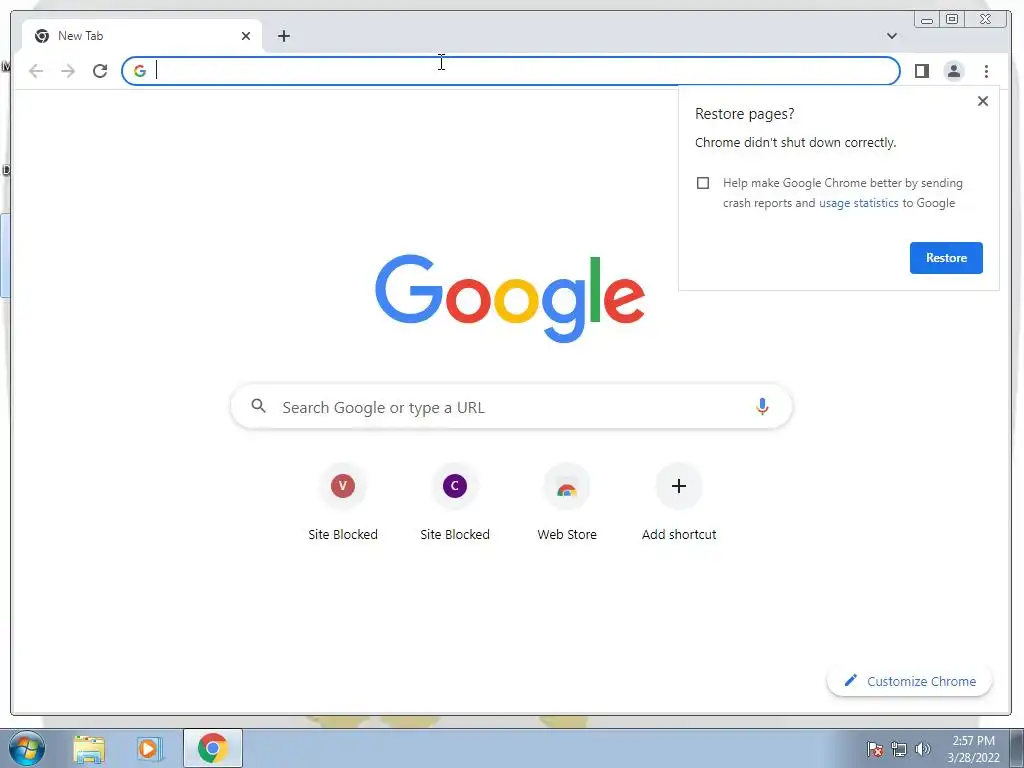Click the Google icon in address bar
This screenshot has height=768, width=1024.
tap(140, 71)
